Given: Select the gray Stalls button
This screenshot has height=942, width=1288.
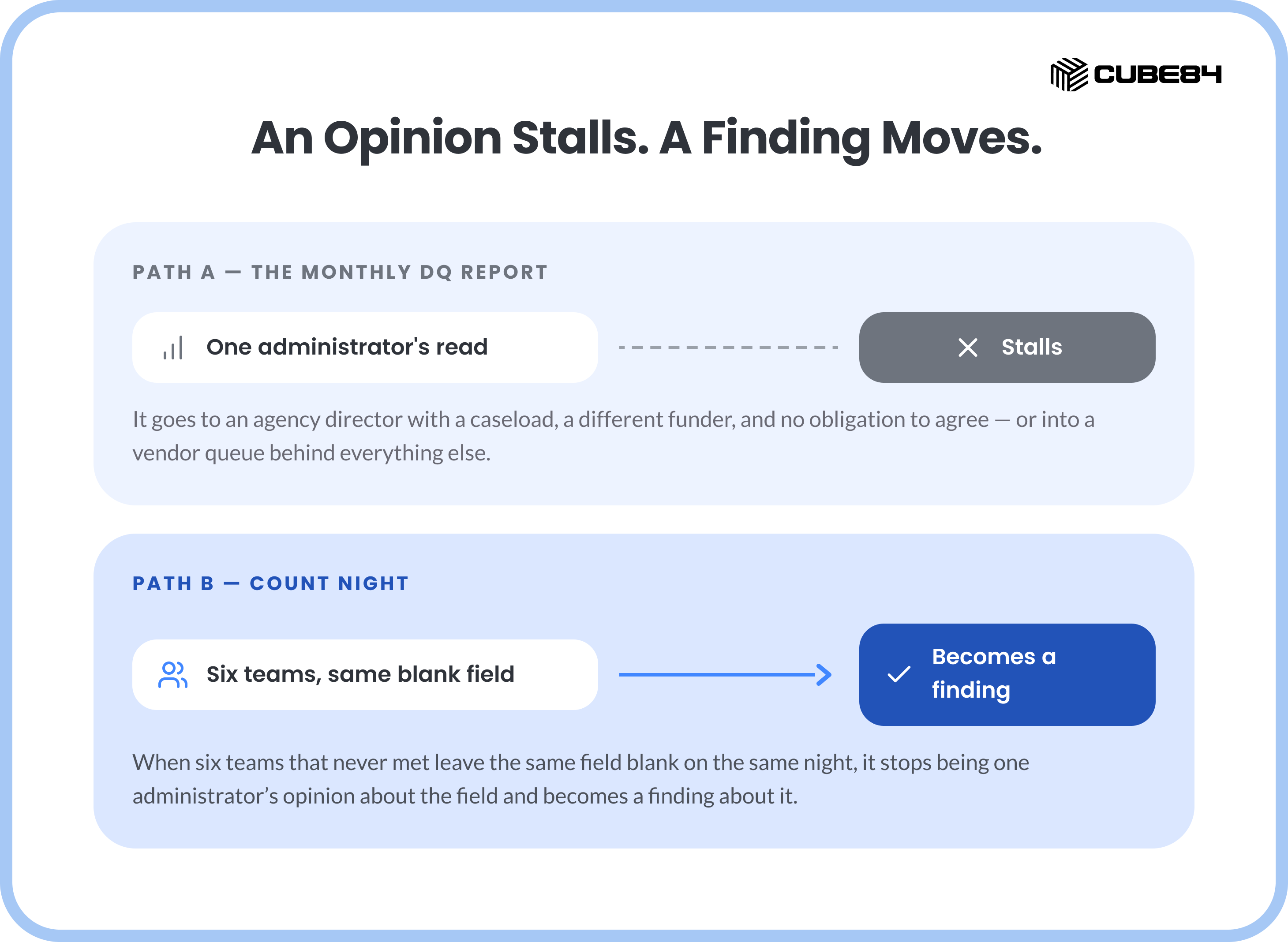Looking at the screenshot, I should (1007, 347).
